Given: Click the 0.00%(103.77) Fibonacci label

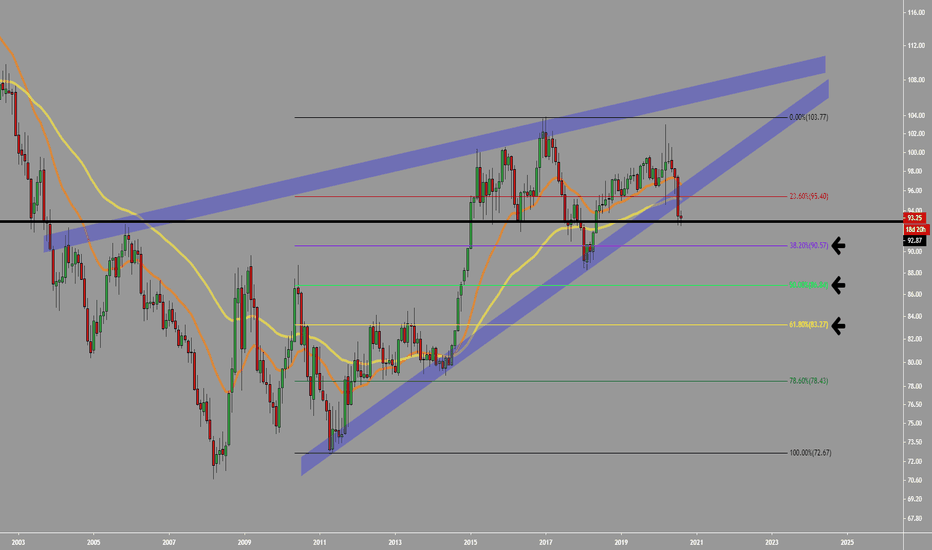Looking at the screenshot, I should (808, 117).
